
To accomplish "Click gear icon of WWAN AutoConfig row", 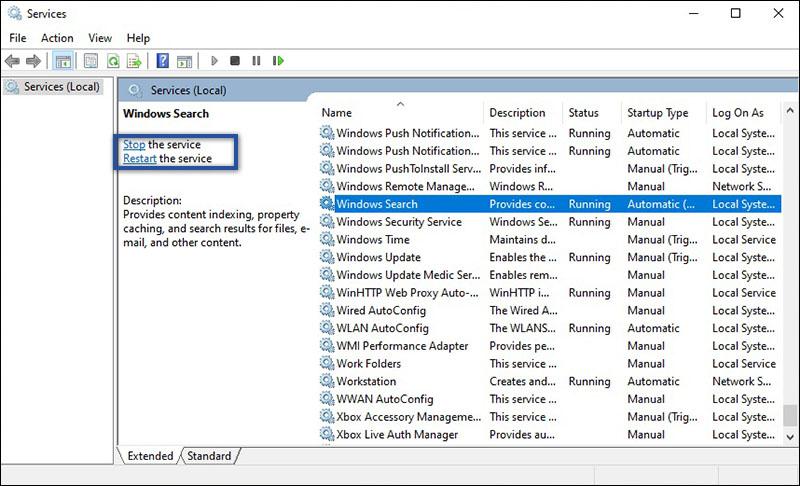I will point(327,399).
